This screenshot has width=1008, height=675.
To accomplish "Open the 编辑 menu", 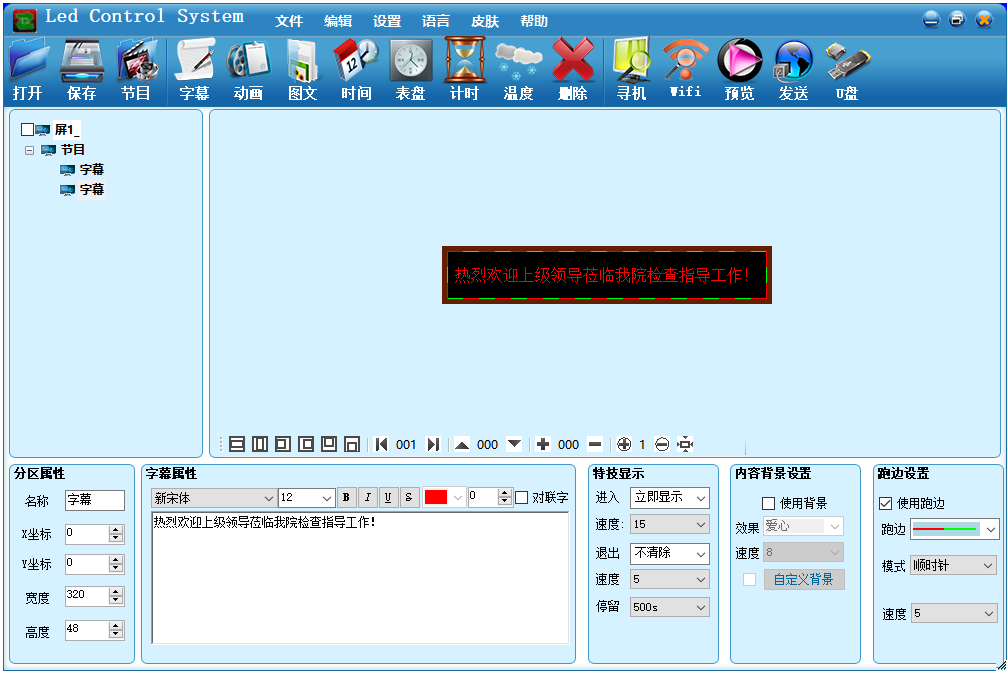I will (x=338, y=21).
